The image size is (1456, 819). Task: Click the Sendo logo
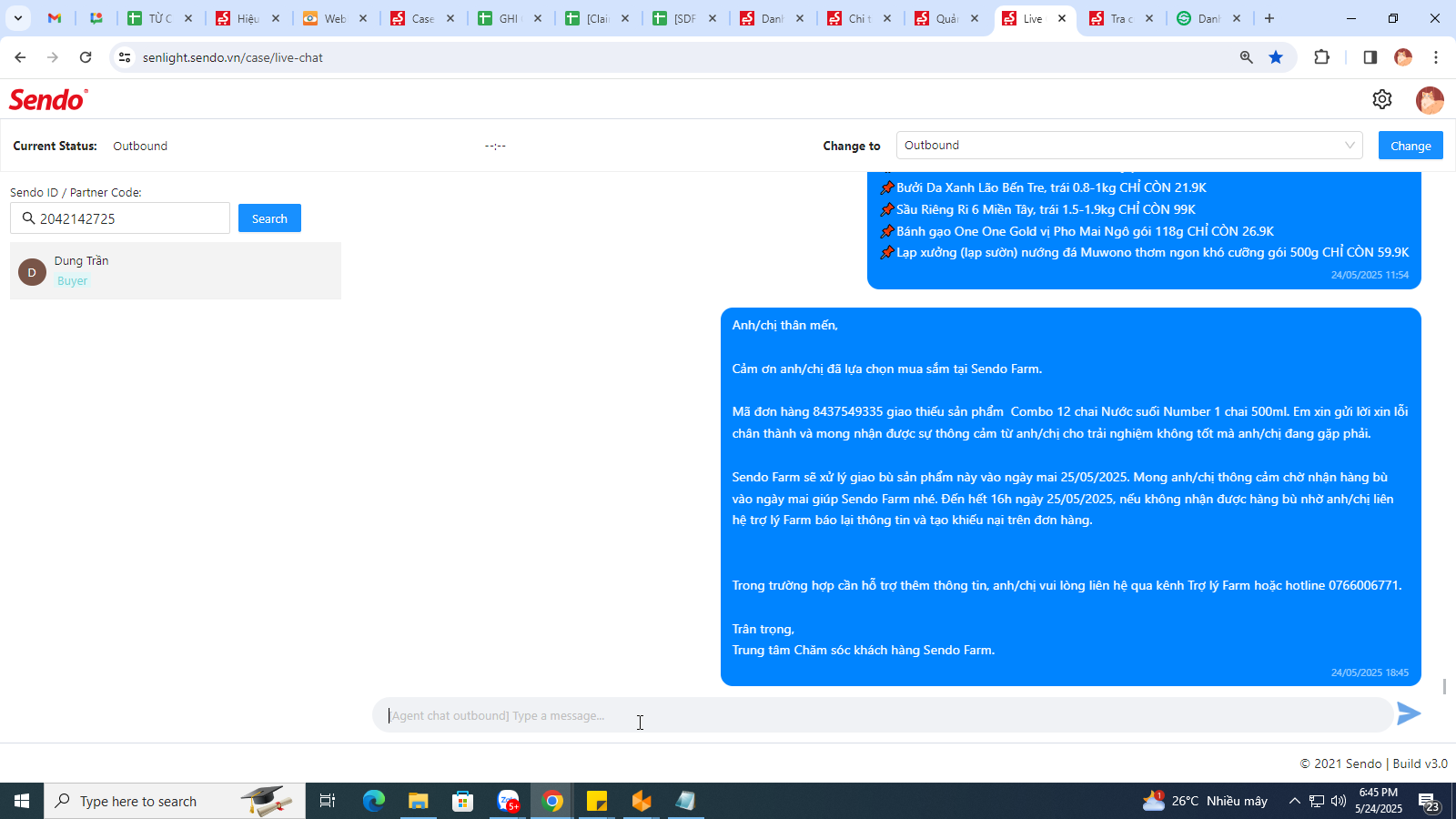click(48, 99)
